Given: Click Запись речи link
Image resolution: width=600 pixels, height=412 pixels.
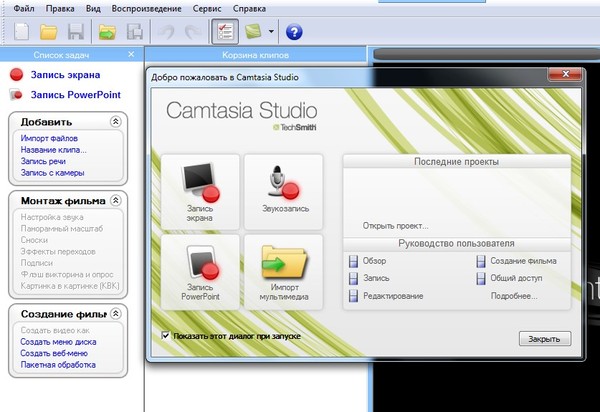Looking at the screenshot, I should pyautogui.click(x=43, y=161).
